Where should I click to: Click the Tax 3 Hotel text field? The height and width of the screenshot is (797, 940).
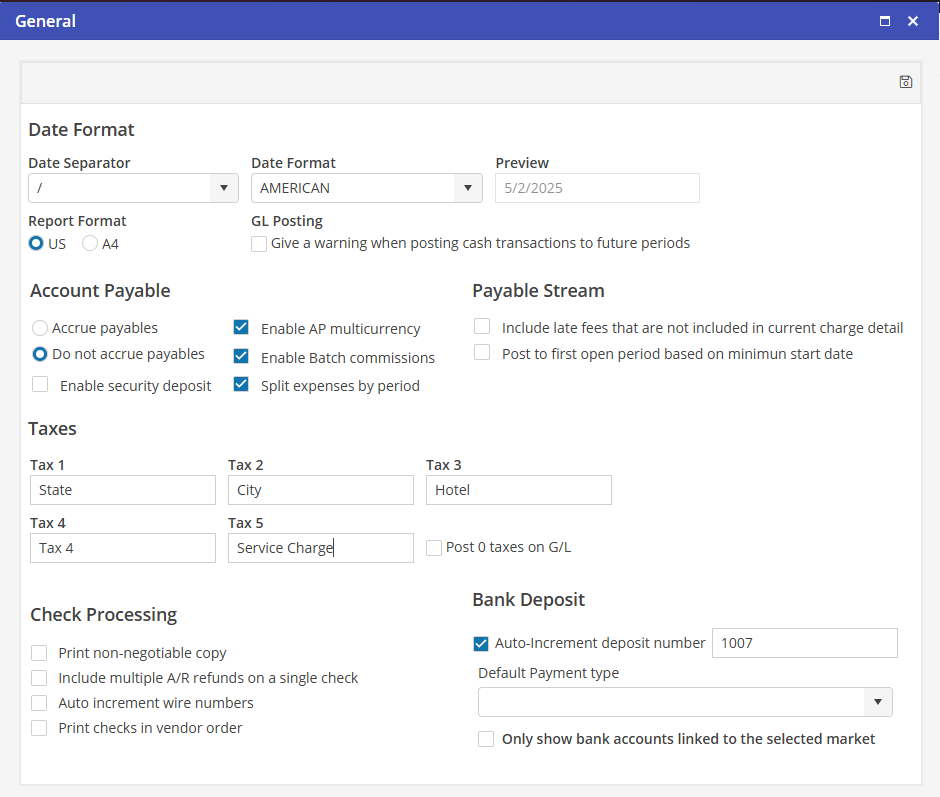(x=518, y=490)
